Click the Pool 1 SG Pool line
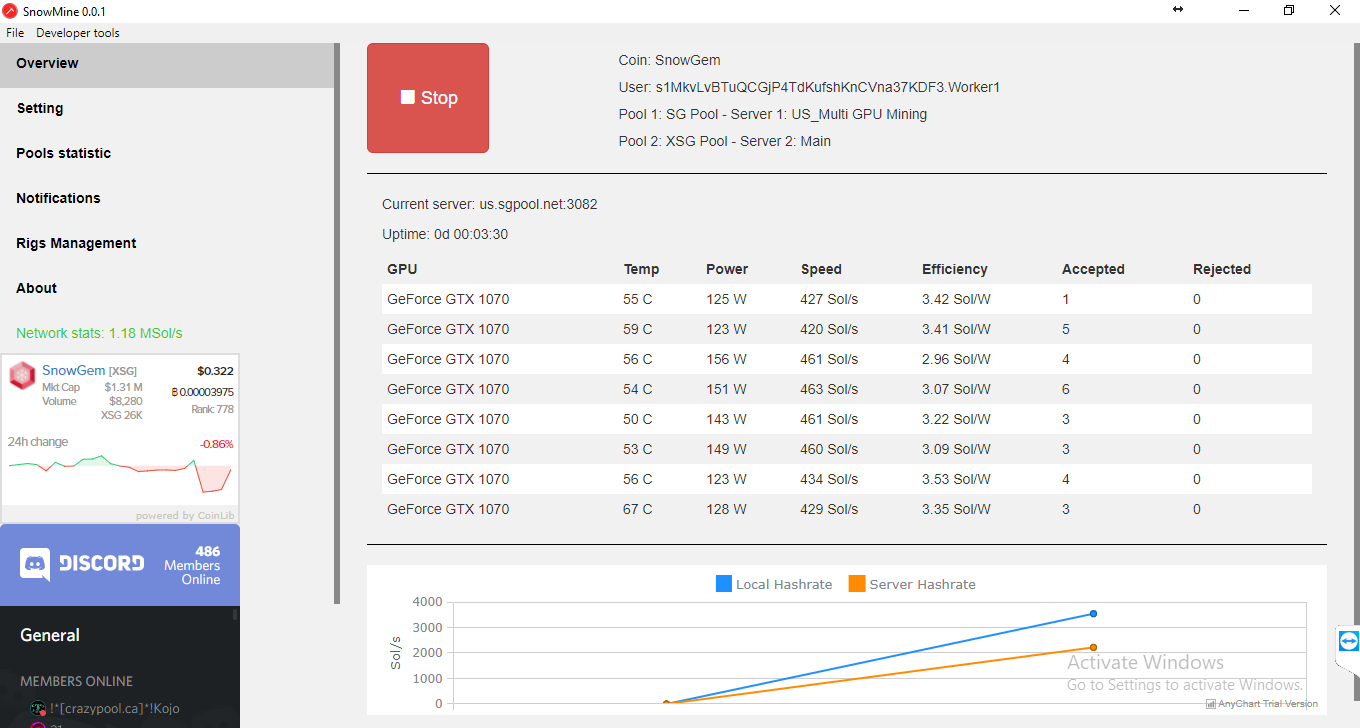 point(773,114)
